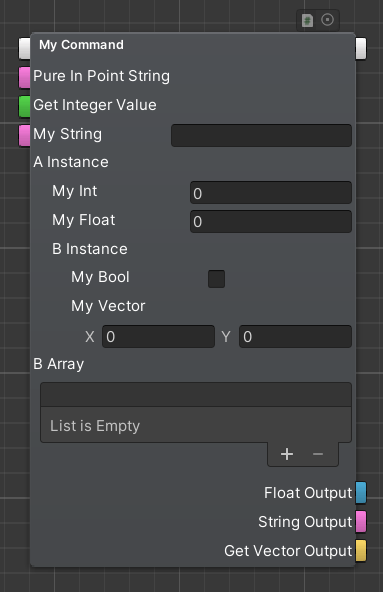This screenshot has height=592, width=383.
Task: Click the Y label of My Vector
Action: (226, 337)
